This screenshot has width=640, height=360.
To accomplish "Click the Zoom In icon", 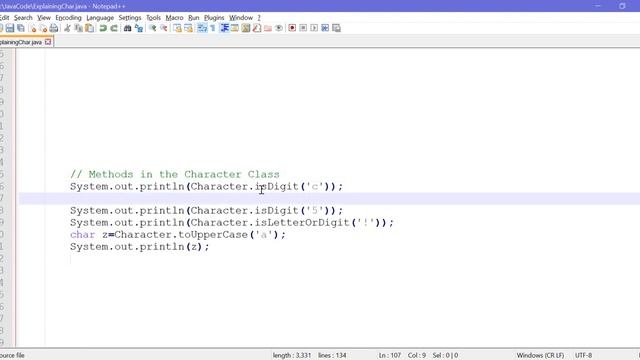I will coord(152,28).
